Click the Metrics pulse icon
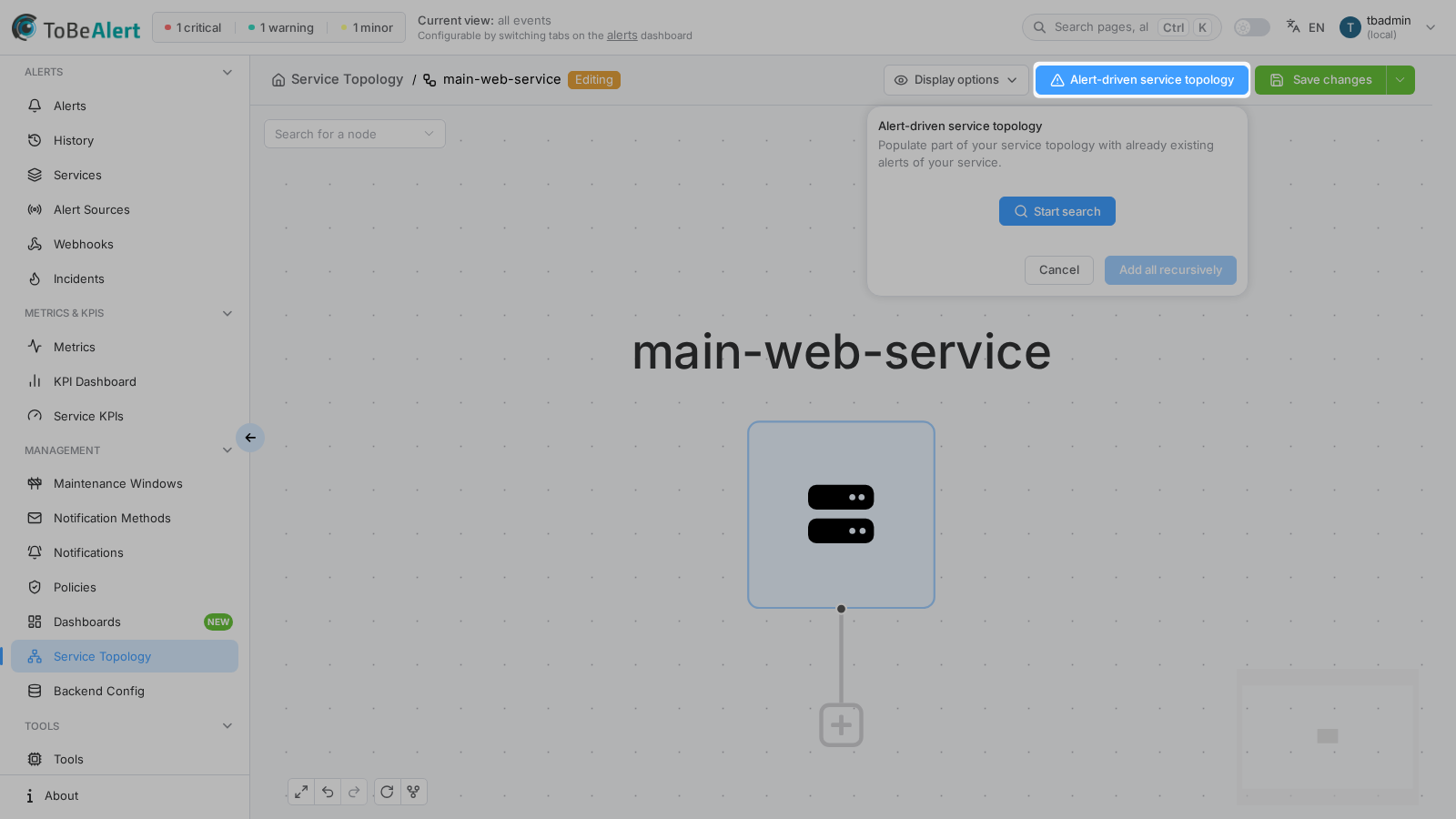Viewport: 1456px width, 819px height. (x=35, y=347)
